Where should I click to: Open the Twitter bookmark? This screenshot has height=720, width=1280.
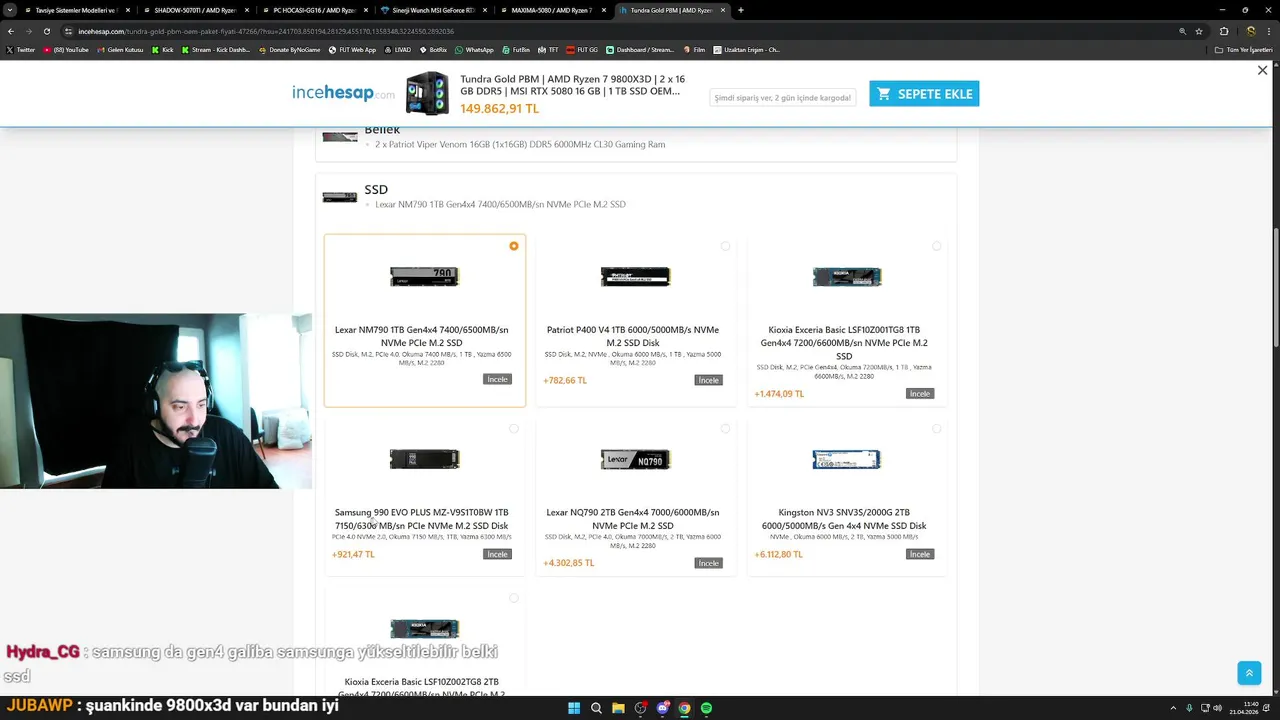pyautogui.click(x=20, y=49)
